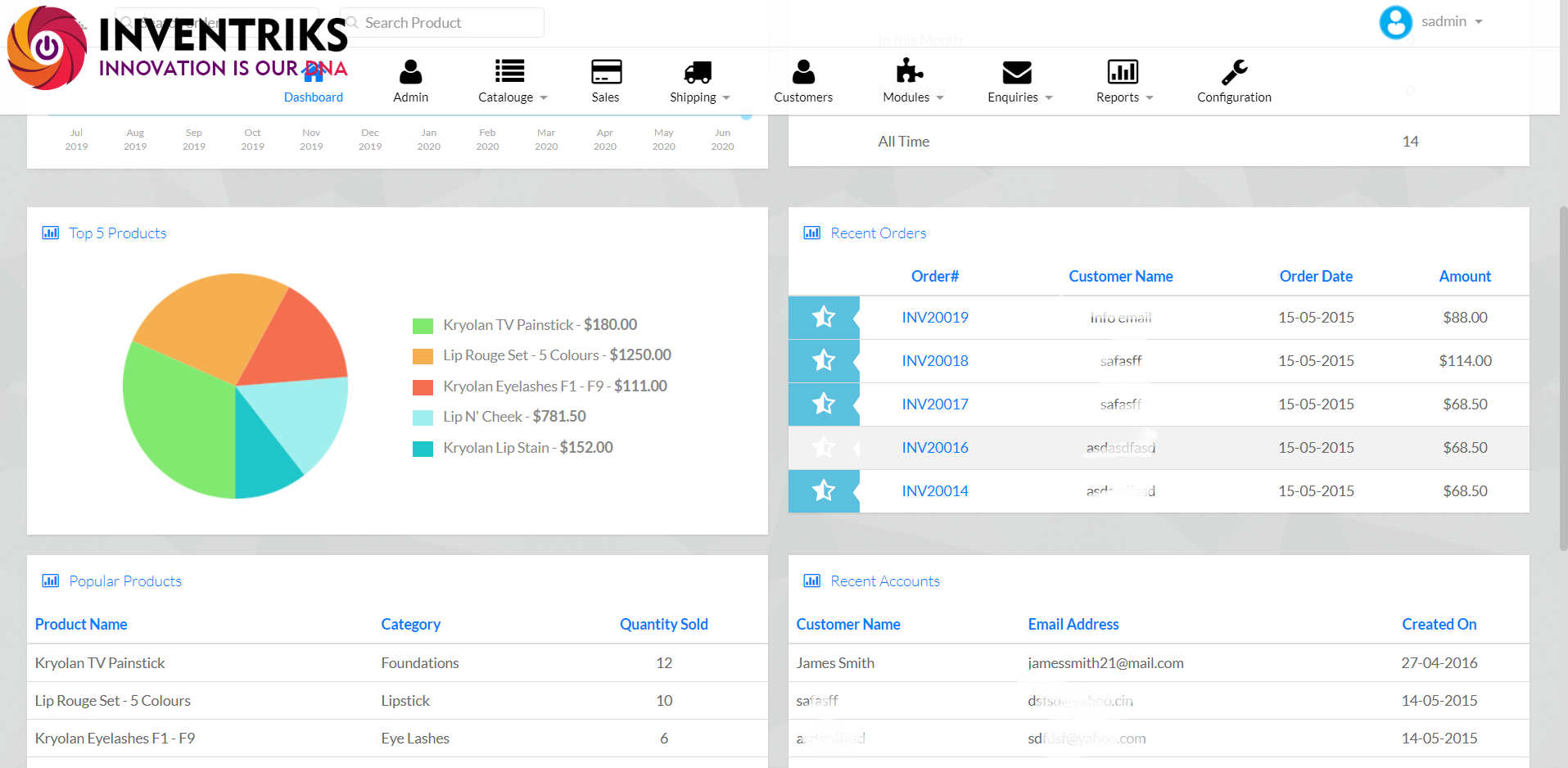
Task: Open the Customers person icon
Action: pos(803,72)
